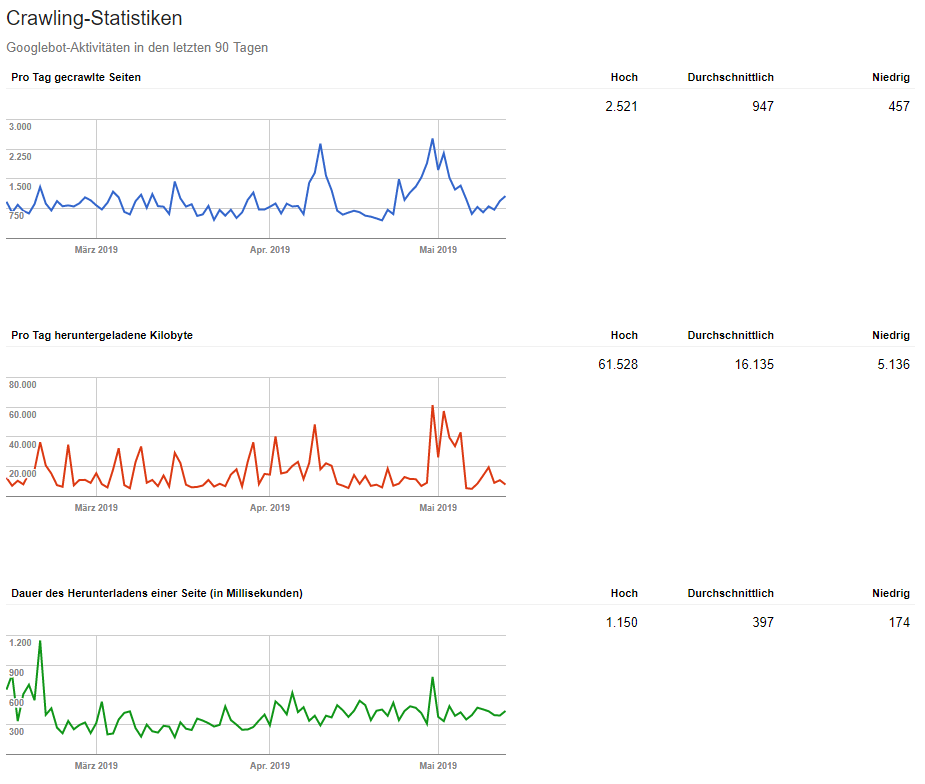This screenshot has width=925, height=784.
Task: Click Durchschnittlich header of download time section
Action: (730, 593)
